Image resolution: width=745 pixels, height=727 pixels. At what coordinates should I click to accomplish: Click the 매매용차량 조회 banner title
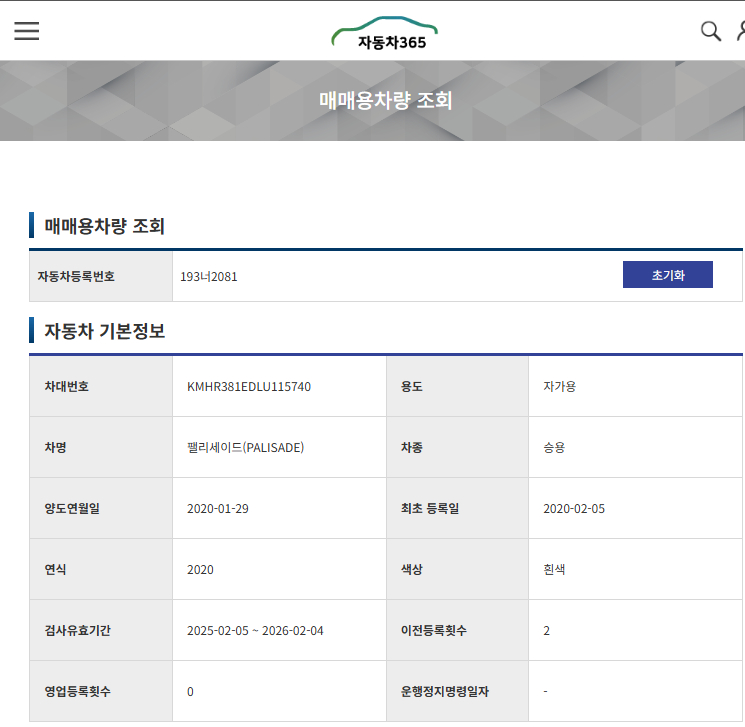click(x=385, y=101)
